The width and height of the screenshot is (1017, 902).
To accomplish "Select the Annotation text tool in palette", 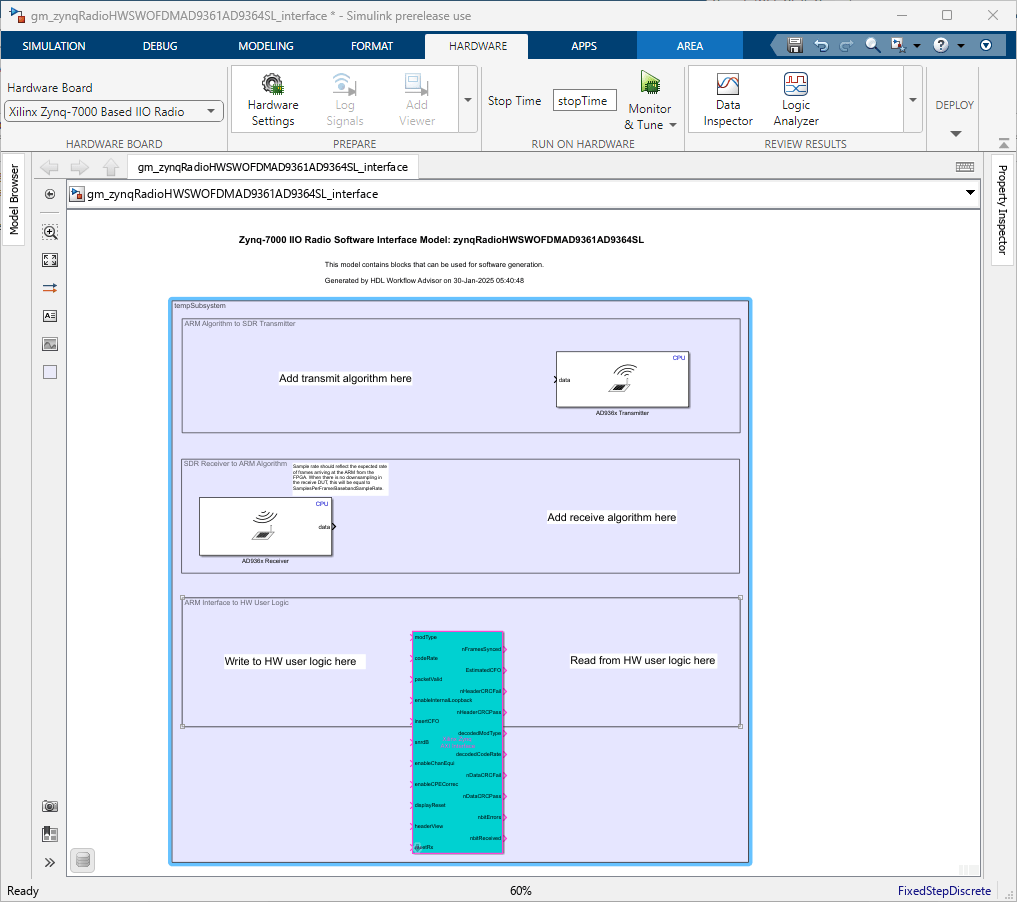I will click(x=50, y=316).
